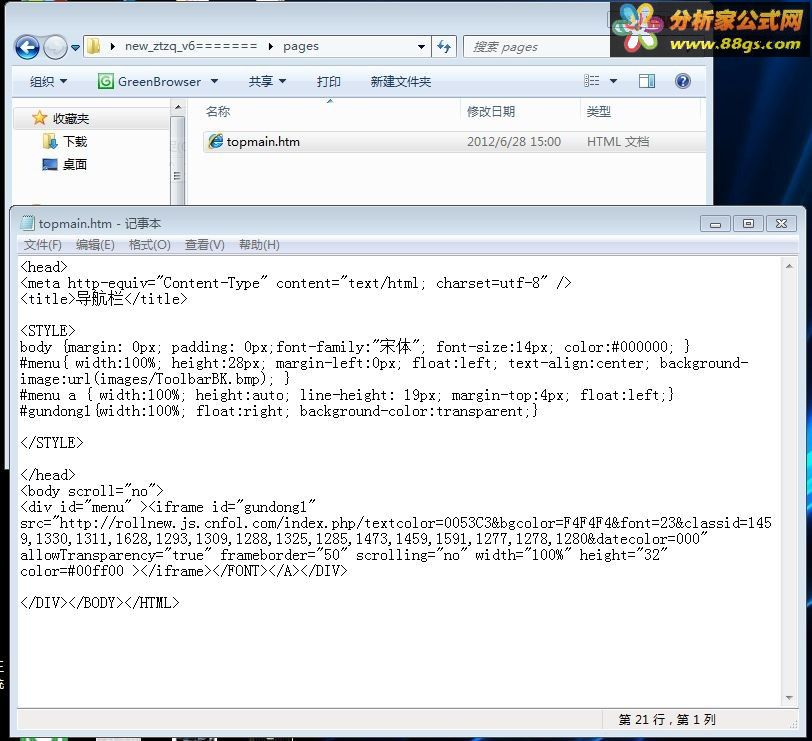Close the Notepad window
The height and width of the screenshot is (741, 812).
[x=781, y=224]
